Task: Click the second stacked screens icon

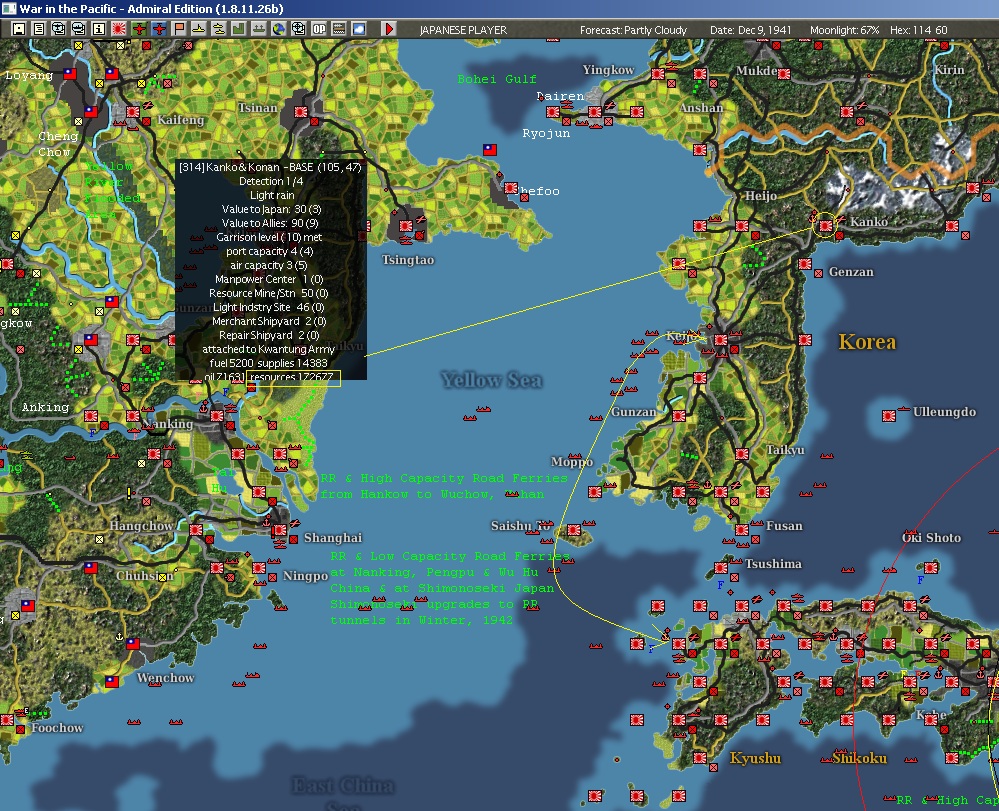Action: 78,29
